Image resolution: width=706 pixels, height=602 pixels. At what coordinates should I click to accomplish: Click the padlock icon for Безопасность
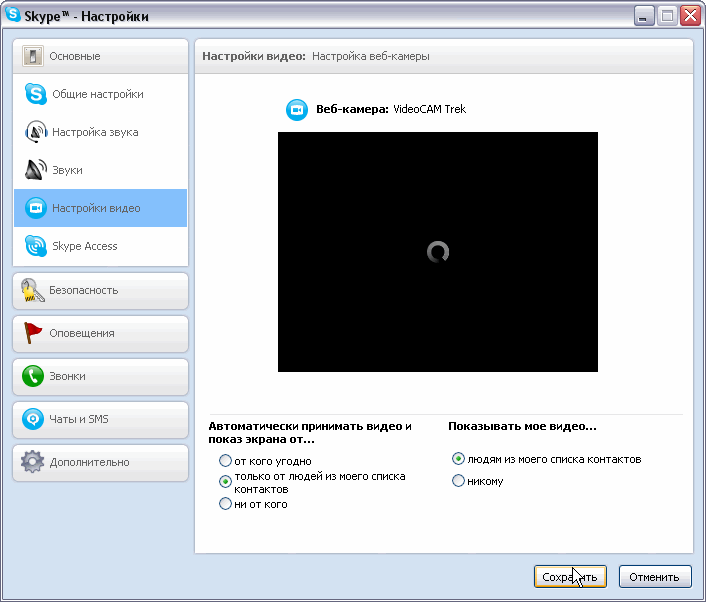(32, 290)
